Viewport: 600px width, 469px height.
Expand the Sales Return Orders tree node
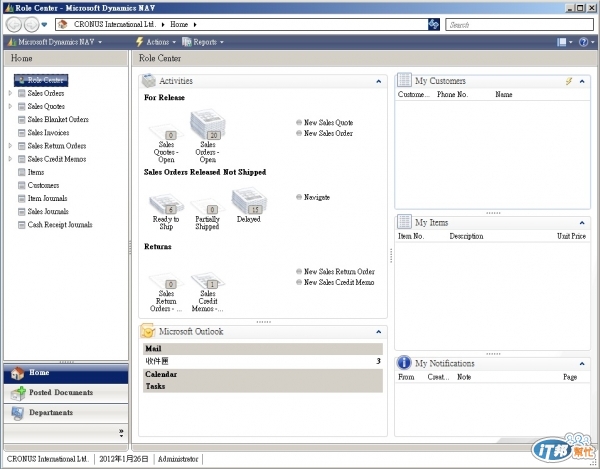(x=10, y=145)
